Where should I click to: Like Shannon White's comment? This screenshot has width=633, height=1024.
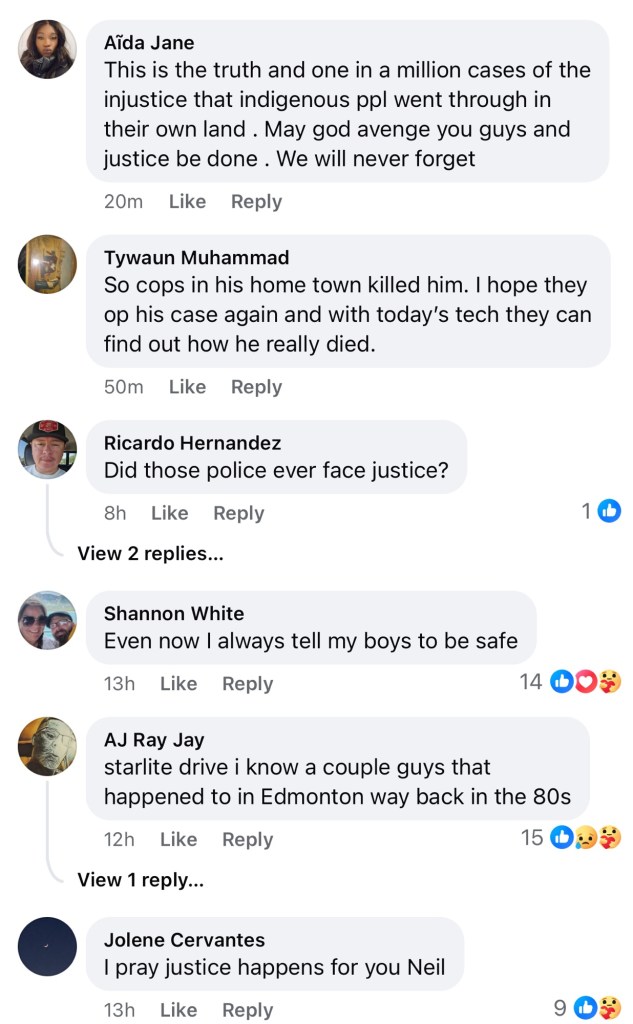click(178, 683)
